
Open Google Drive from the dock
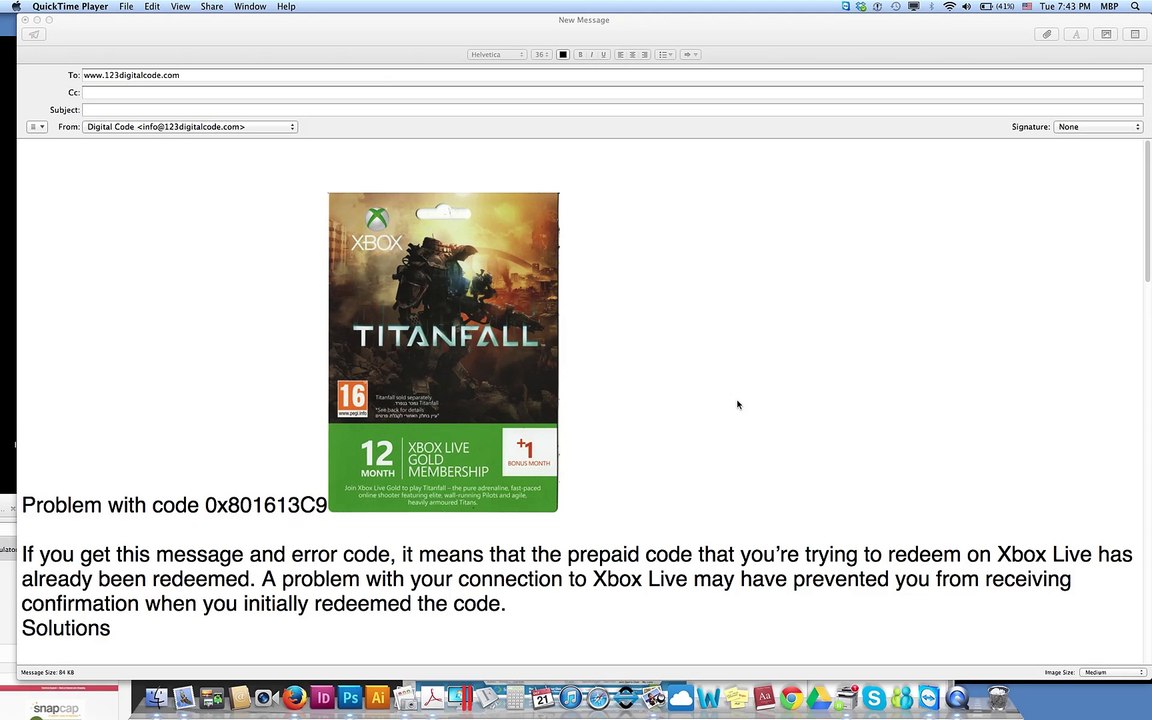[x=819, y=697]
